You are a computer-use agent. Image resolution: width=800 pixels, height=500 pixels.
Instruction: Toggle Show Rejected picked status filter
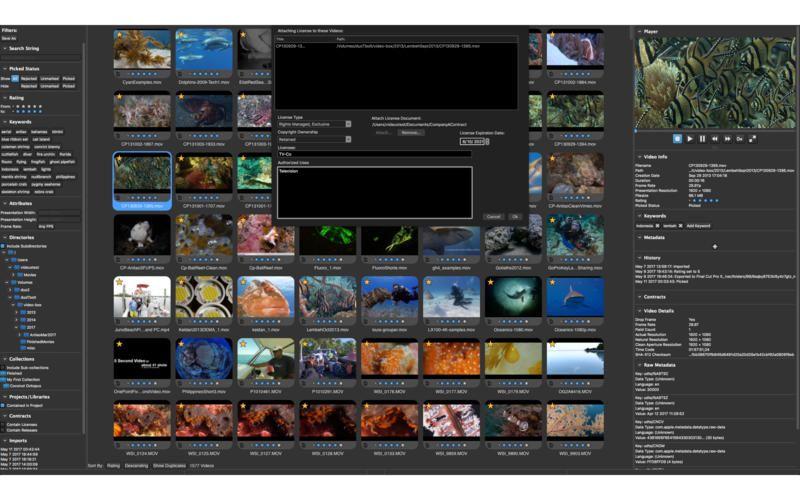[29, 79]
